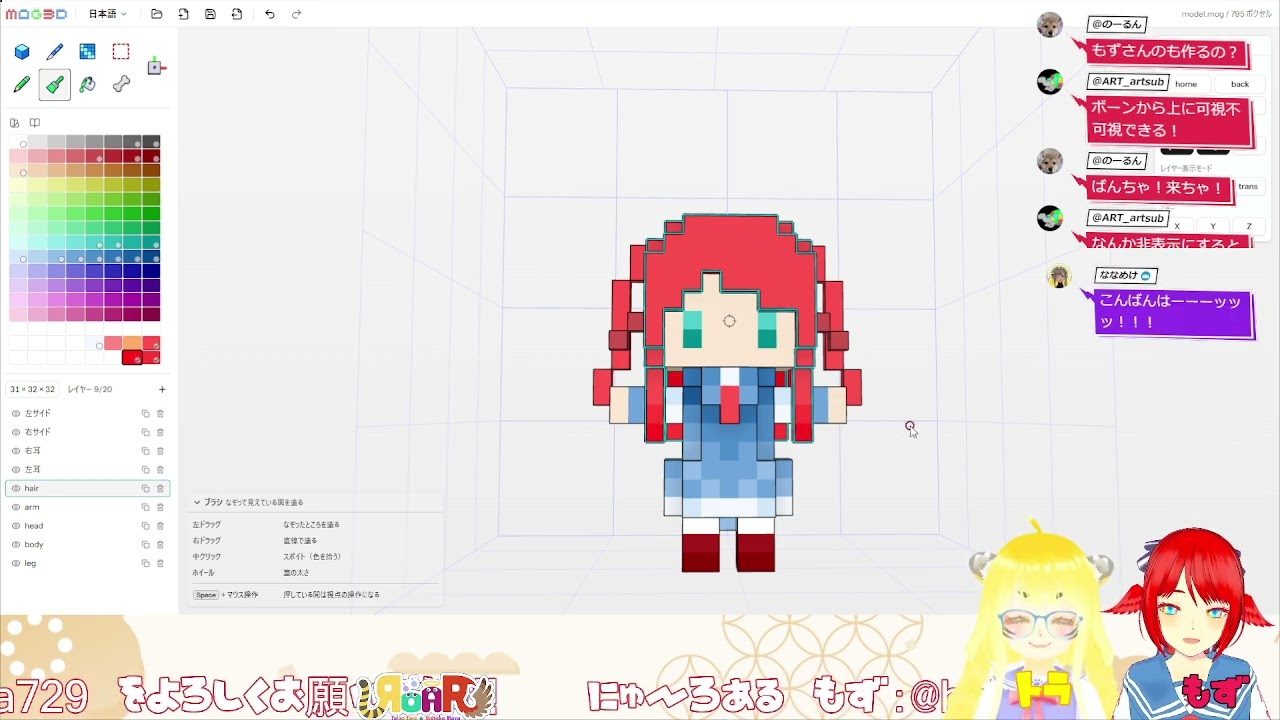Select the blue pen tool
Image resolution: width=1280 pixels, height=720 pixels.
click(x=55, y=52)
